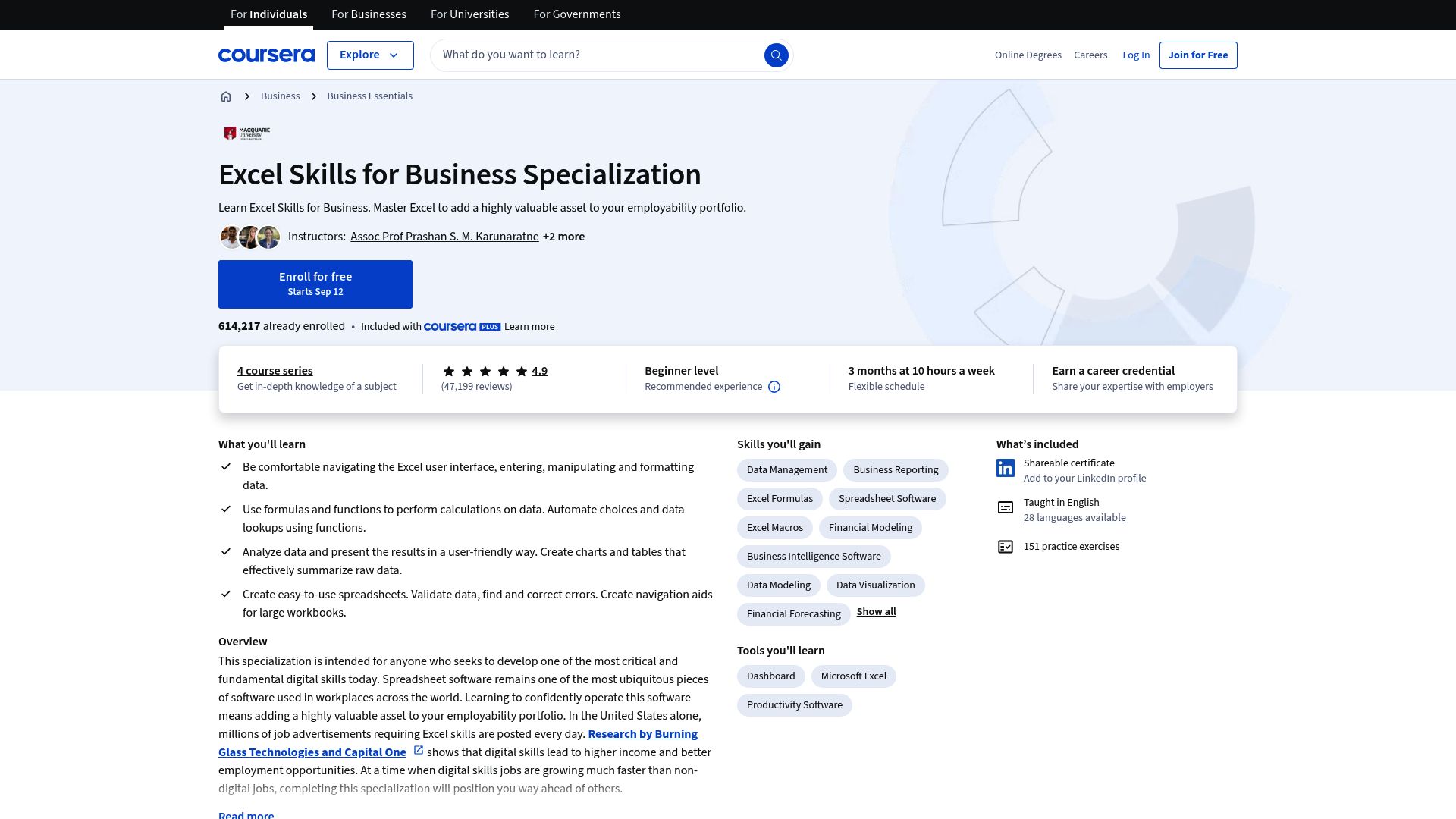Select the Excel Macros skill tag
This screenshot has width=1456, height=819.
pos(774,528)
